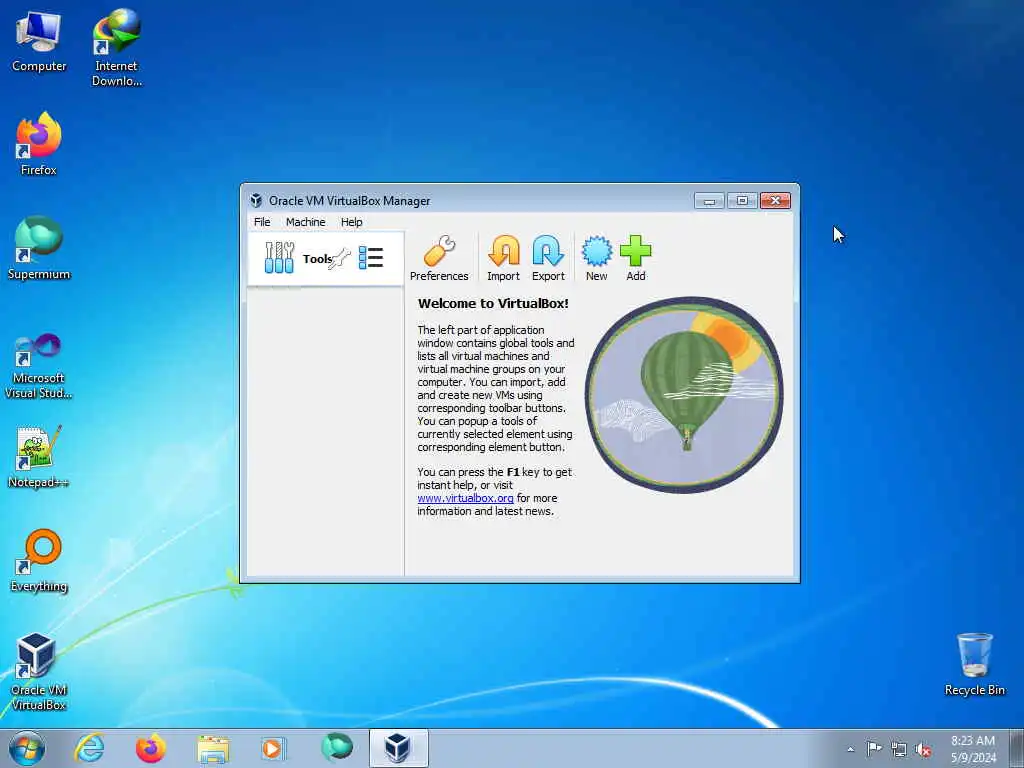Image resolution: width=1024 pixels, height=768 pixels.
Task: Select the Internet Download Manager desktop icon
Action: pyautogui.click(x=116, y=48)
